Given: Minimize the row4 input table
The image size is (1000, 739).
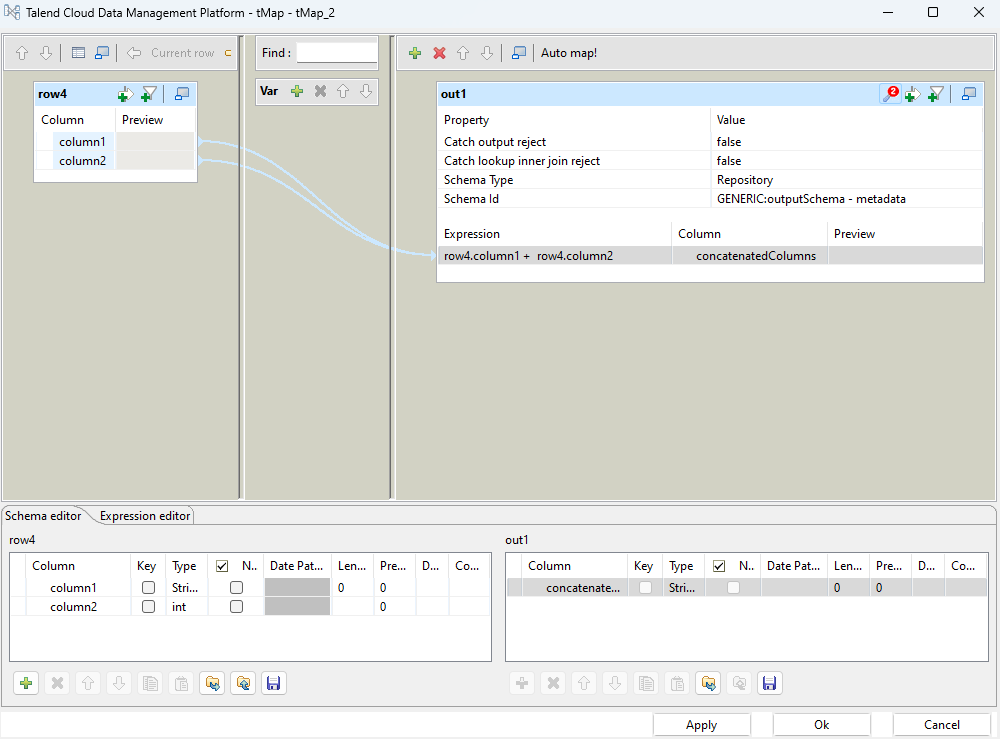Looking at the screenshot, I should (181, 94).
